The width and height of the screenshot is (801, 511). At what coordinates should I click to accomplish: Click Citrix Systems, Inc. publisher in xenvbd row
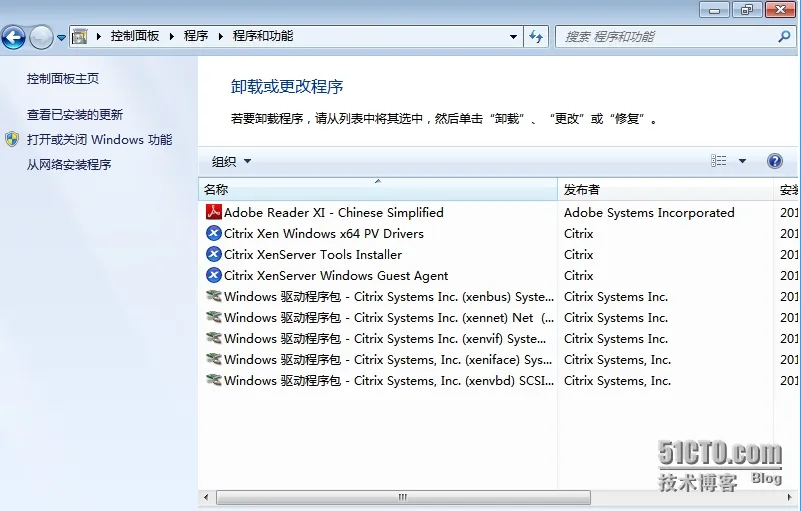coord(617,380)
